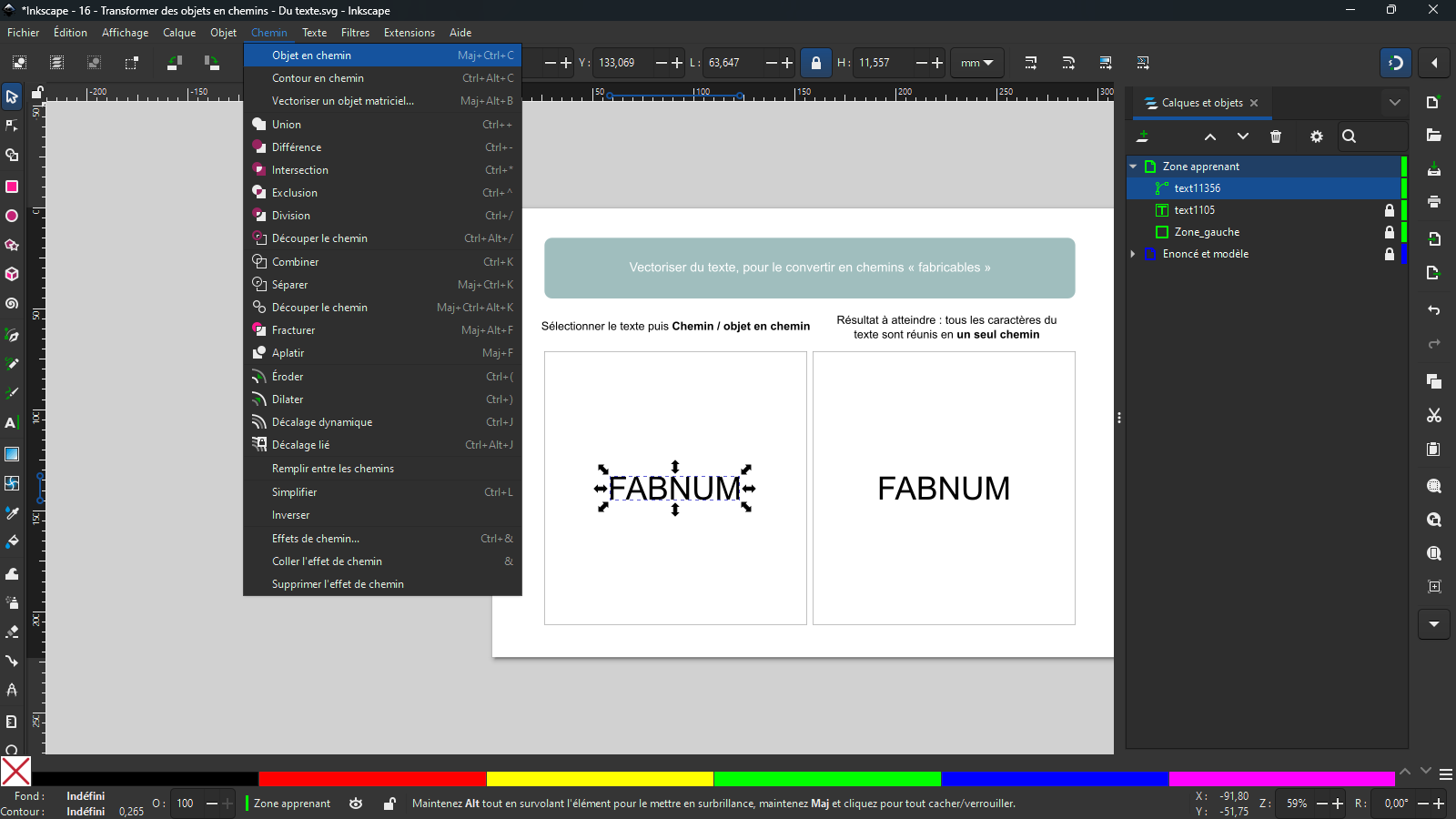Click the add layer plus icon

pos(1143,136)
